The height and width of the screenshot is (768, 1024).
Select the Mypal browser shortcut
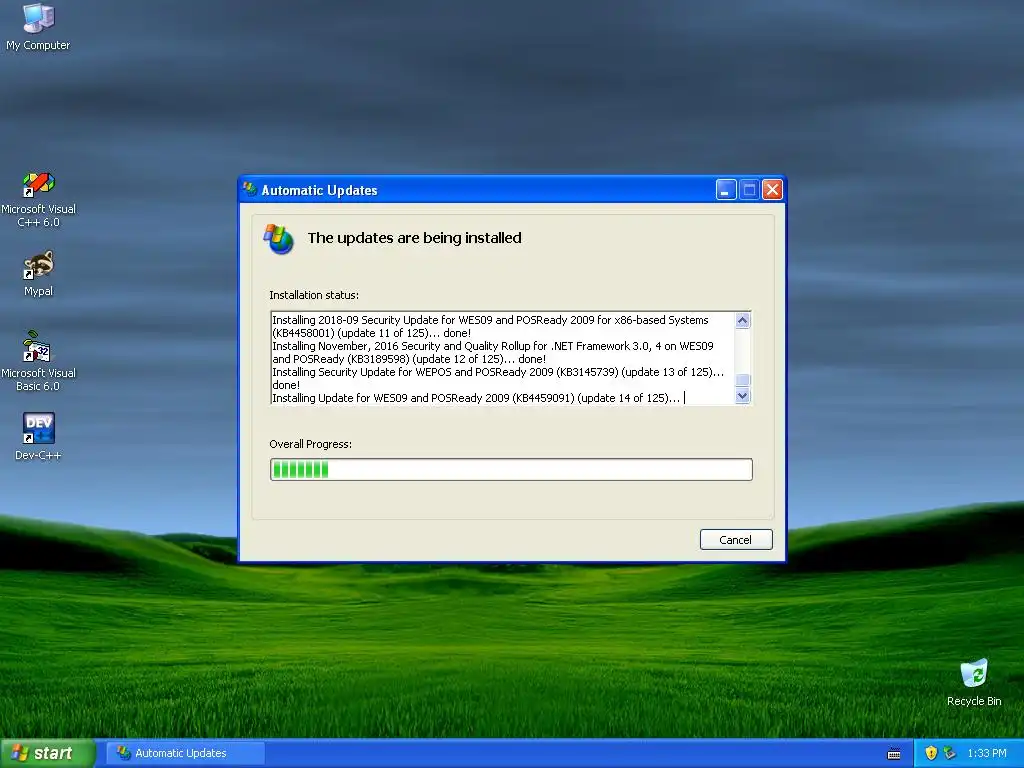coord(38,273)
